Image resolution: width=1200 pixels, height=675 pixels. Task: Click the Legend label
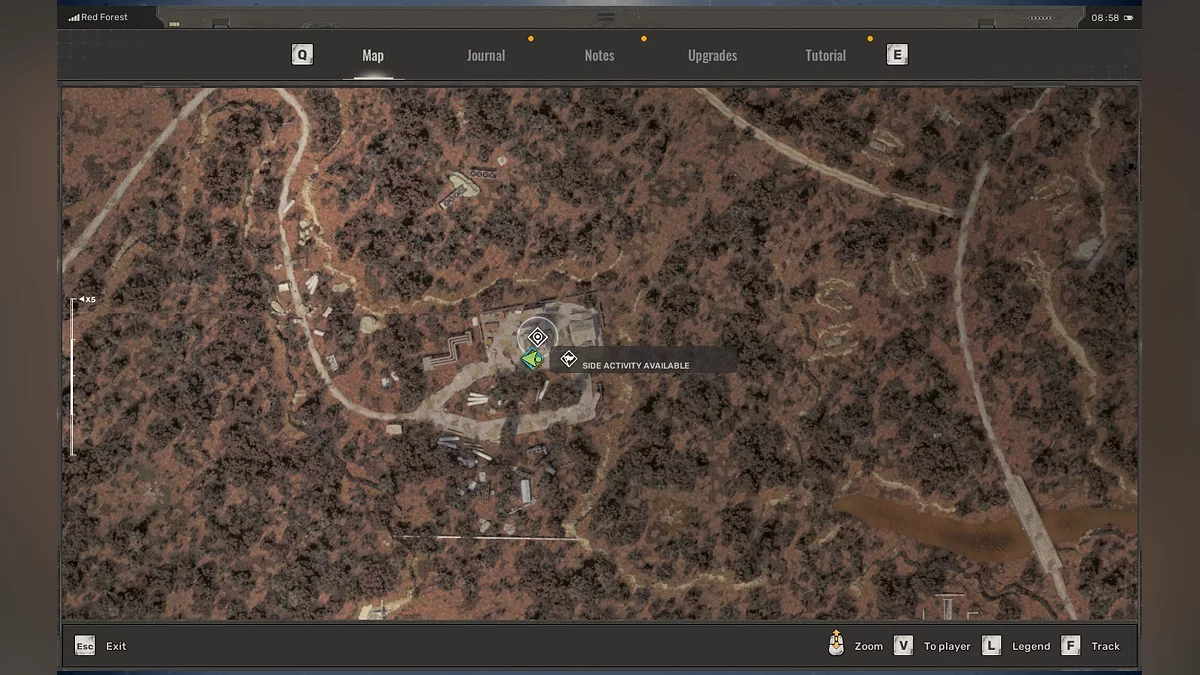(x=1031, y=646)
